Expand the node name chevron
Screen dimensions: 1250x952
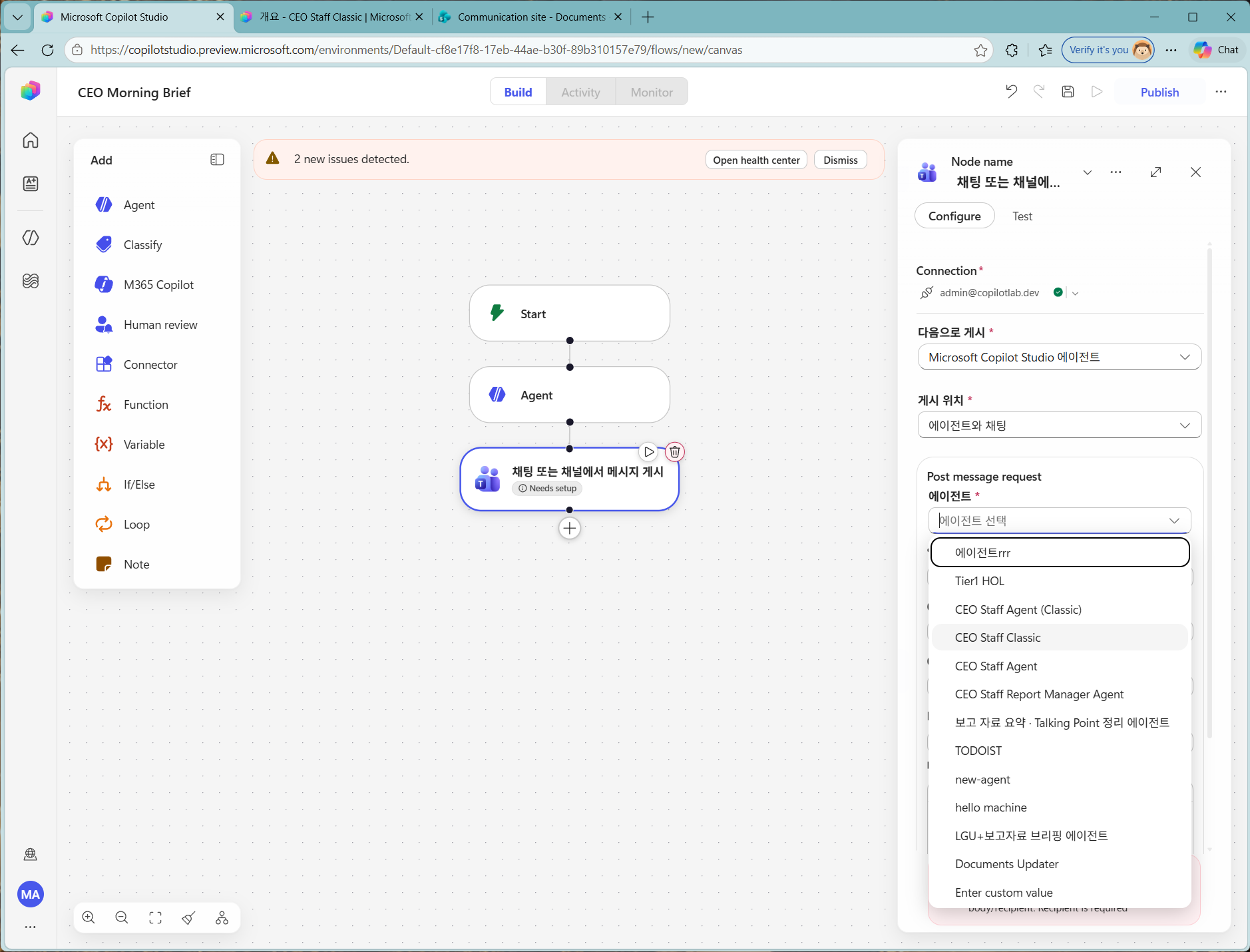[1088, 172]
